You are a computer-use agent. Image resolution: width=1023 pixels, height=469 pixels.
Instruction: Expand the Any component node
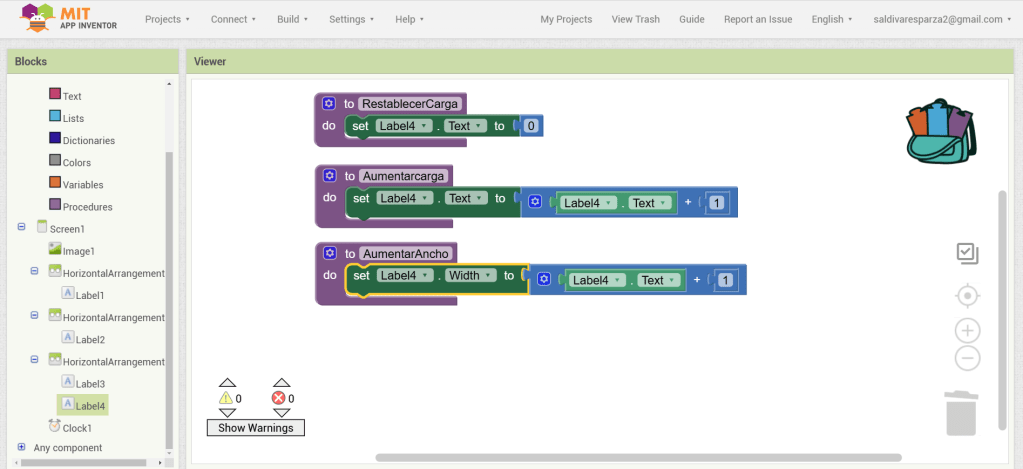[22, 447]
